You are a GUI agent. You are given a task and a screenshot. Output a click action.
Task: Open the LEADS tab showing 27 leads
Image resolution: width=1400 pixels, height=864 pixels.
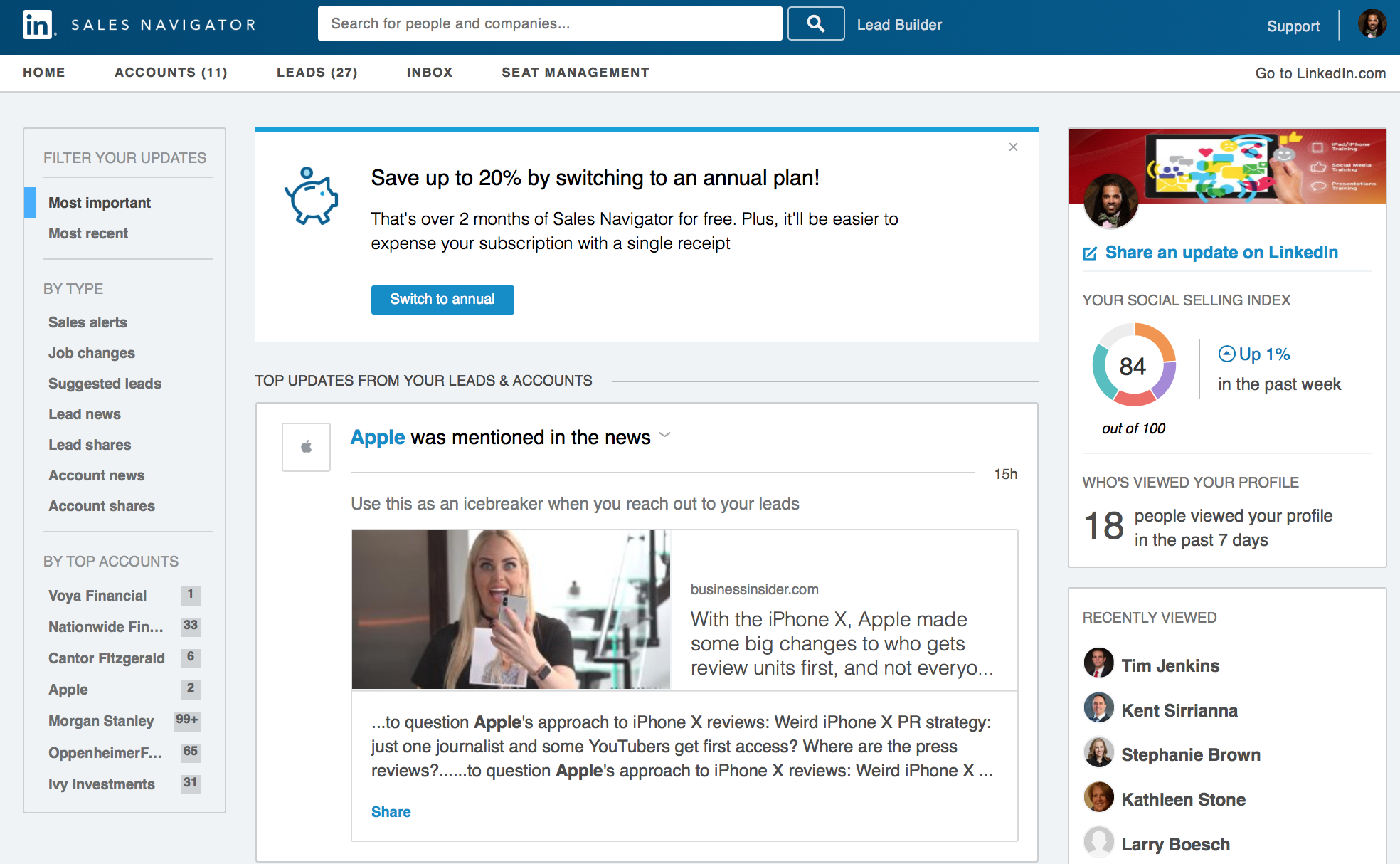pos(318,72)
